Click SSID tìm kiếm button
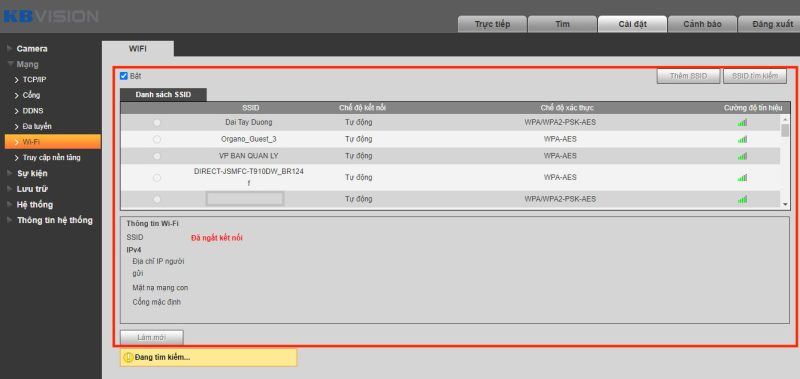This screenshot has width=800, height=379. 755,76
